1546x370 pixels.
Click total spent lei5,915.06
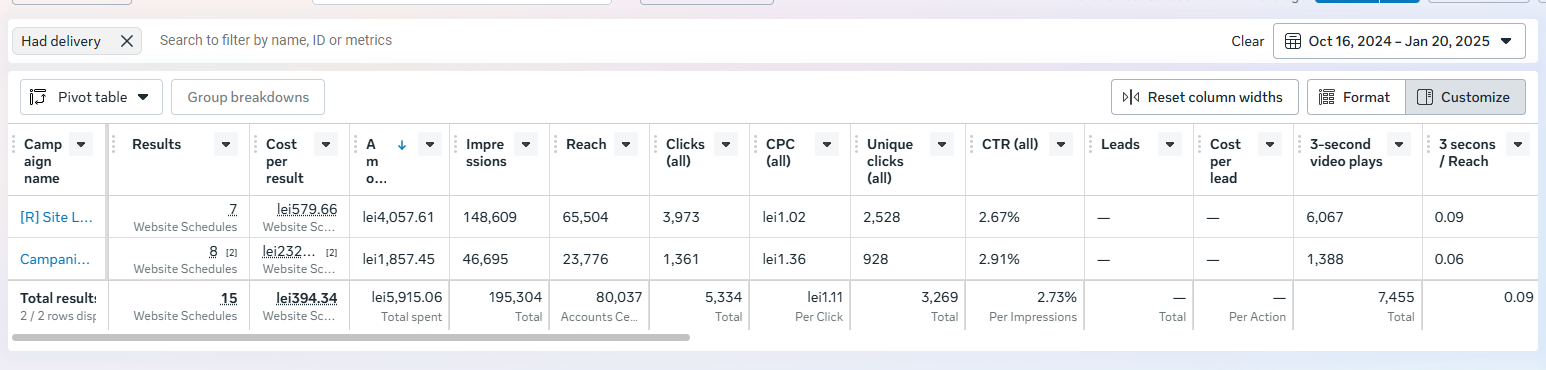pos(407,297)
